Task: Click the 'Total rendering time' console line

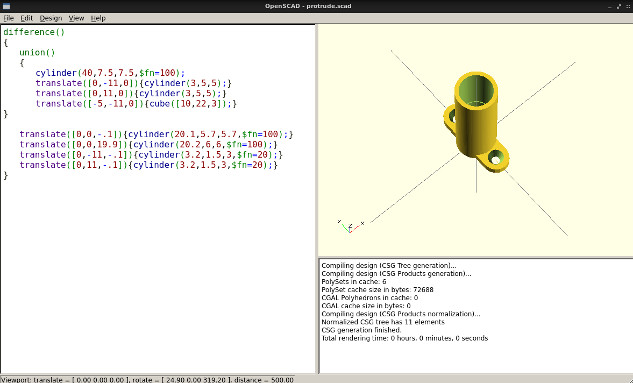Action: pyautogui.click(x=405, y=338)
